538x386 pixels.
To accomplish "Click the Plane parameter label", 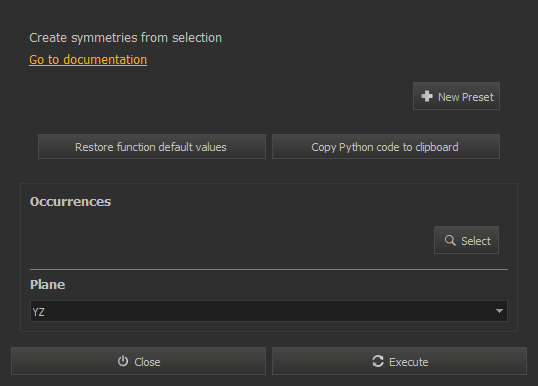I will click(47, 284).
